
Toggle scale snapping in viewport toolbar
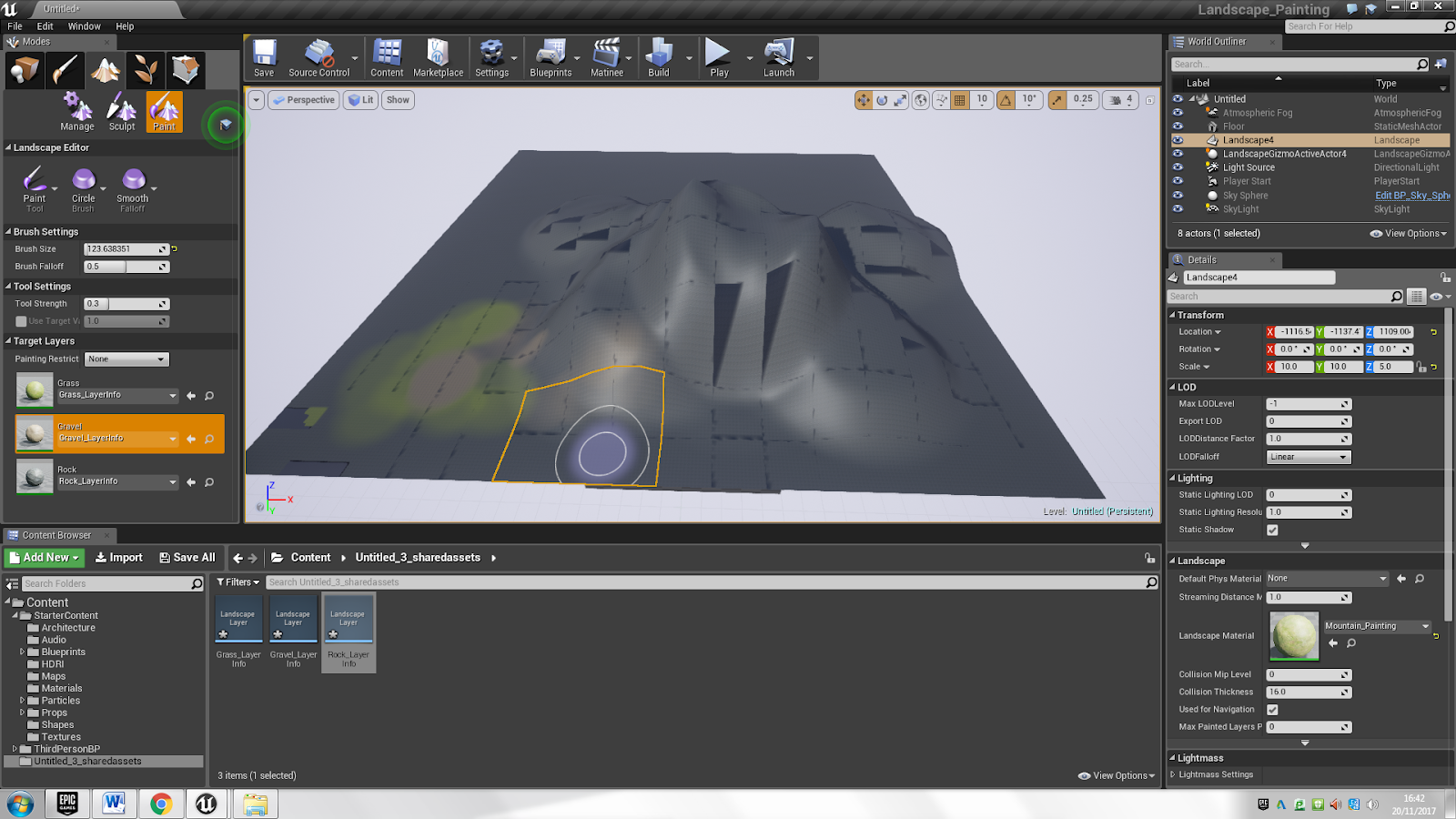(1057, 100)
